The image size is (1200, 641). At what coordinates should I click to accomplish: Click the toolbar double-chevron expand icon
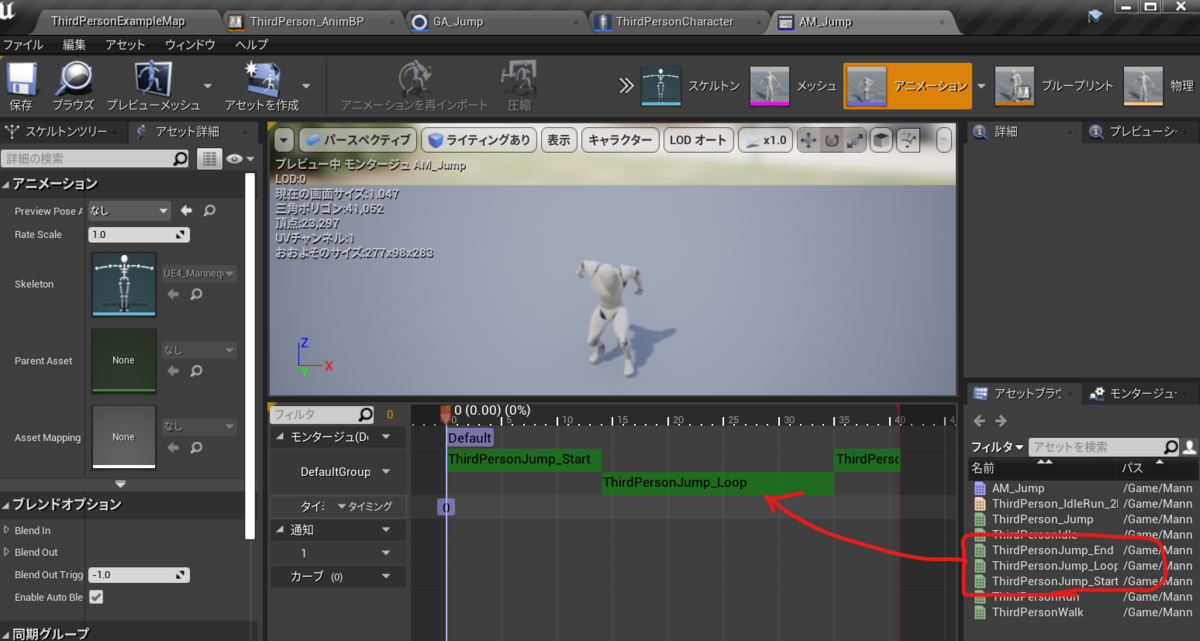click(625, 86)
